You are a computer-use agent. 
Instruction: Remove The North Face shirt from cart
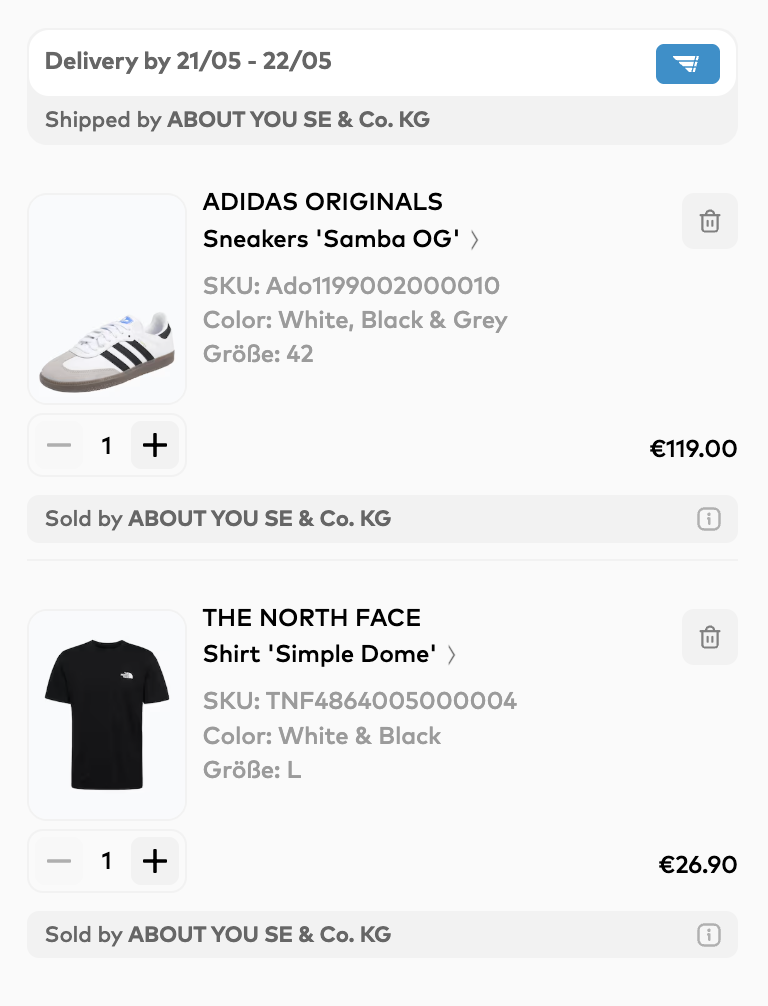(x=709, y=637)
